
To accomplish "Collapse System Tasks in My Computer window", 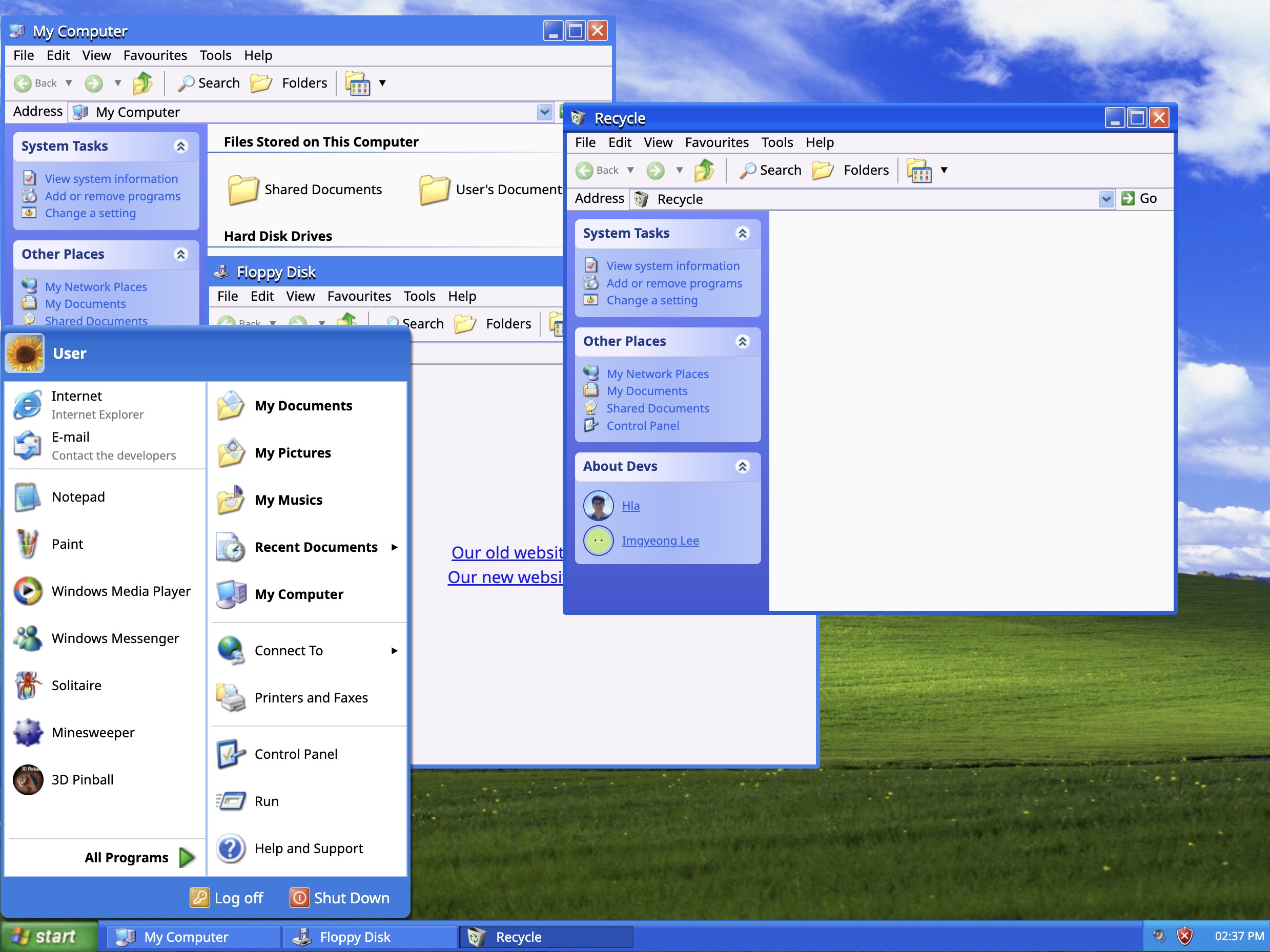I will [181, 147].
